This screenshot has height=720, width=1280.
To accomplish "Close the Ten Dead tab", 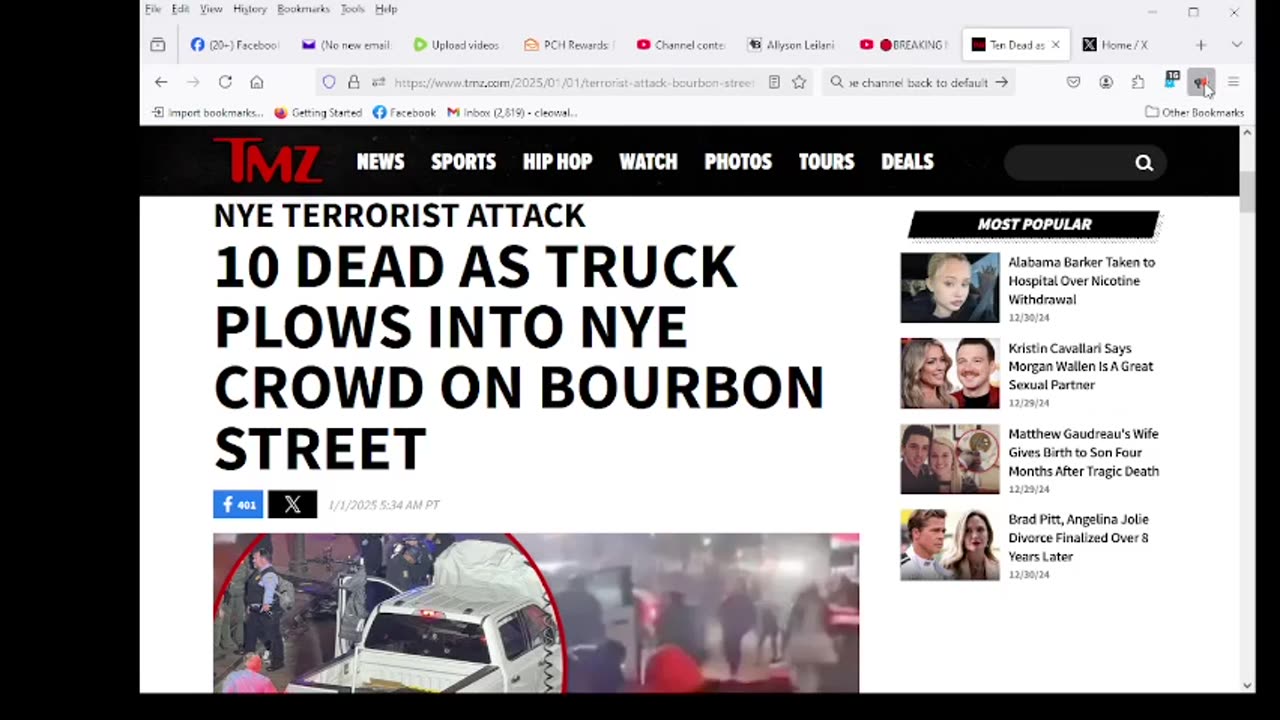I will pyautogui.click(x=1055, y=45).
